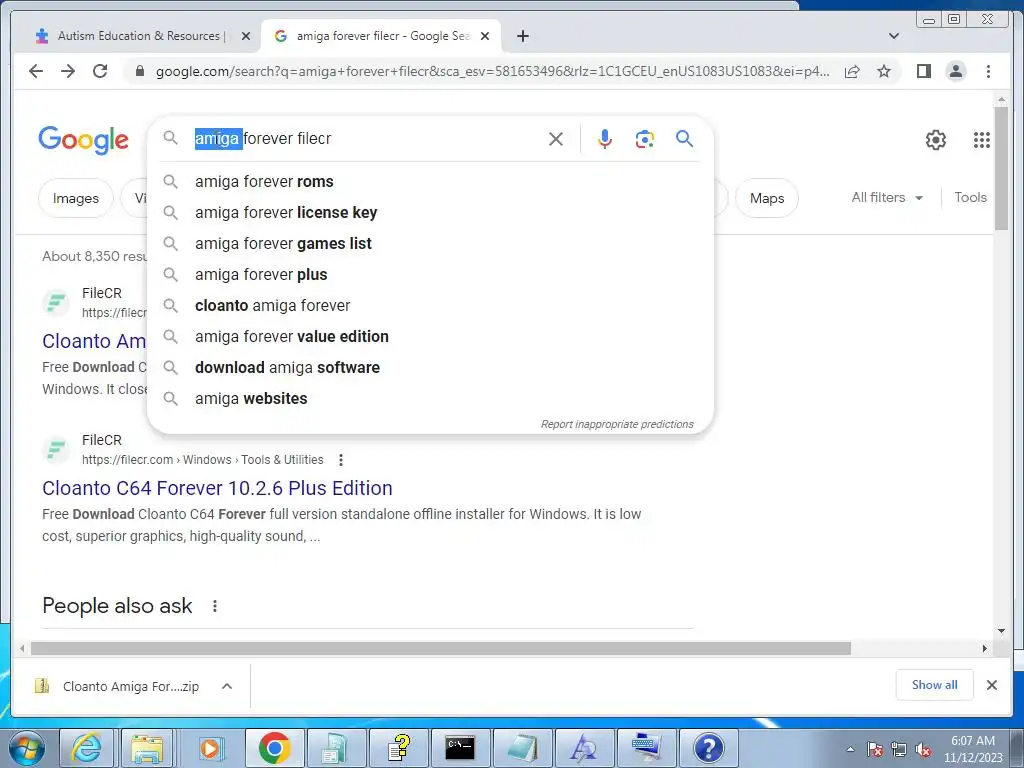Click the URL address bar
Screen dimensions: 1024x768
492,71
